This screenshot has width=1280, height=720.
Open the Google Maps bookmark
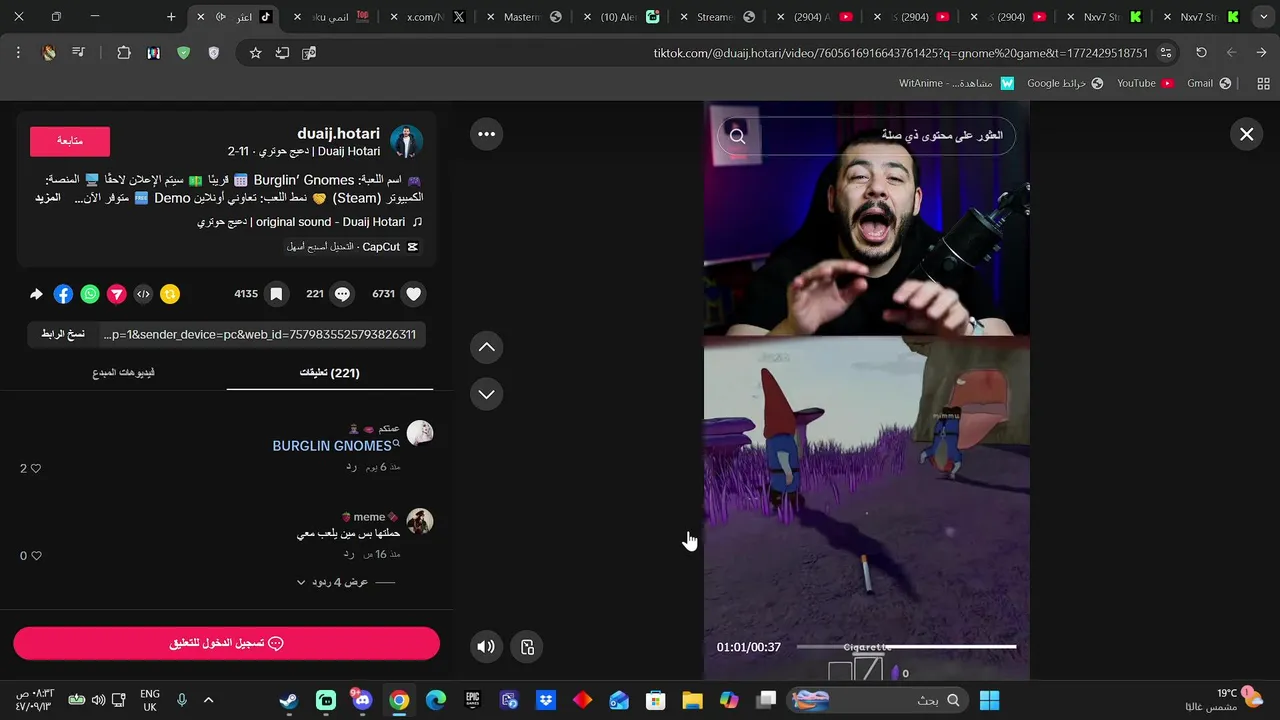coord(1066,83)
